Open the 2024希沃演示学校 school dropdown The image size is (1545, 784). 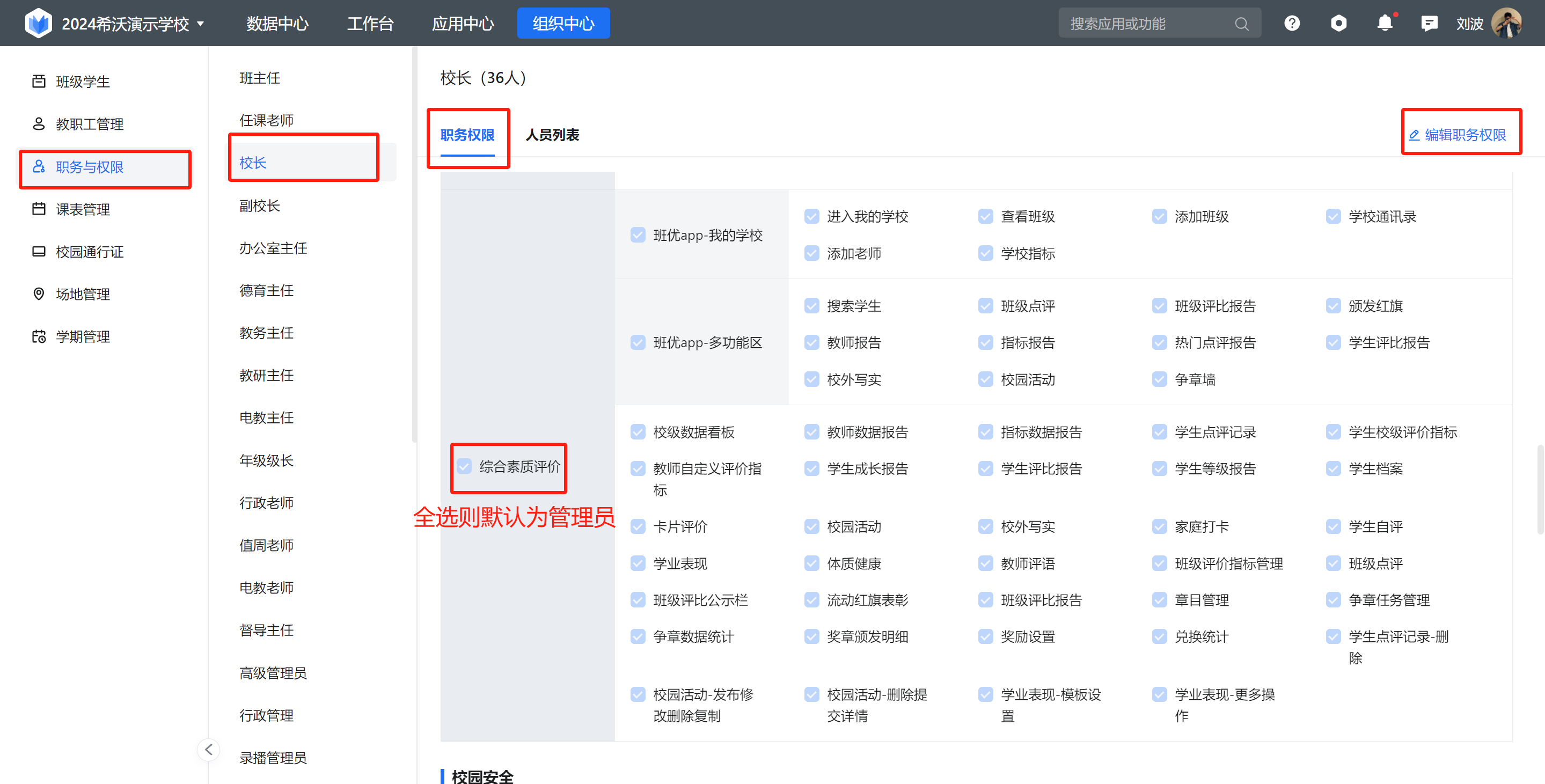point(133,24)
